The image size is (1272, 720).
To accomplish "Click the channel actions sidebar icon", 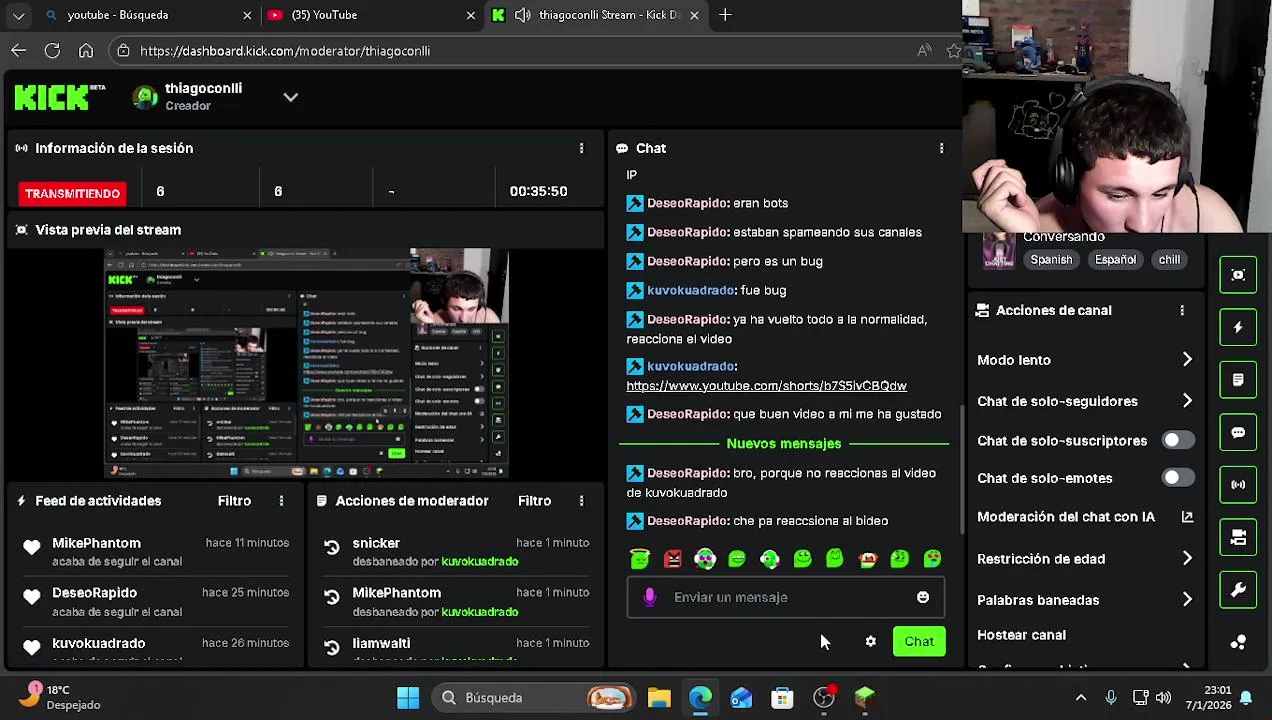I will 1238,538.
